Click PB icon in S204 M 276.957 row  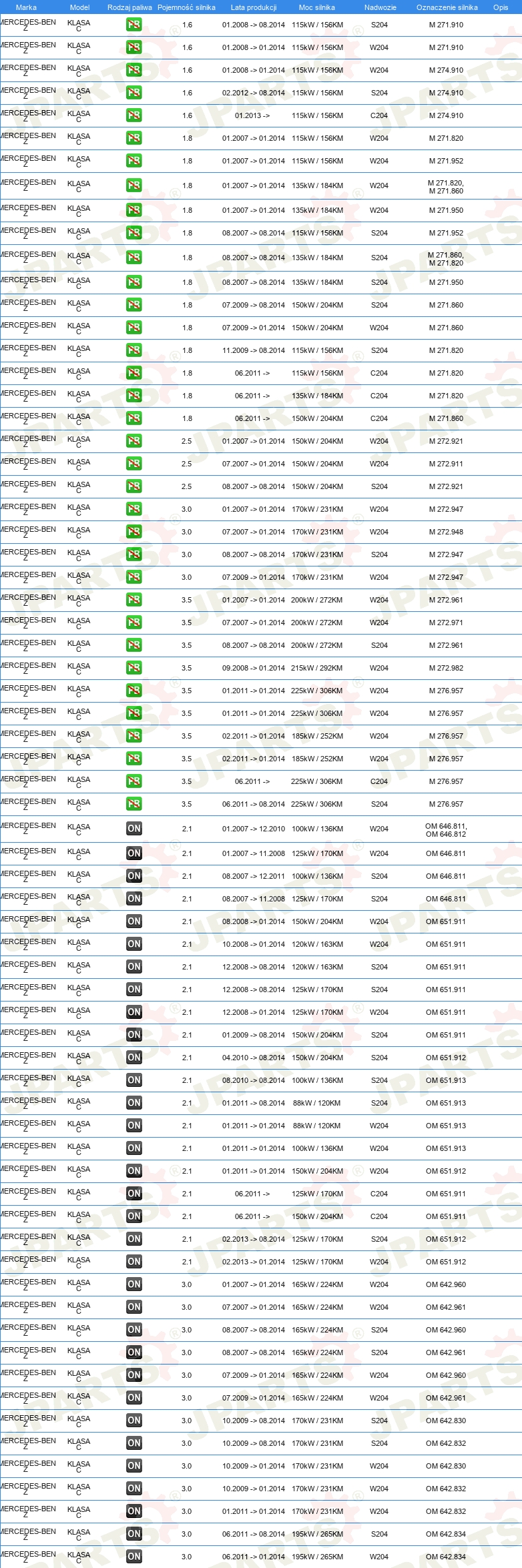(x=134, y=804)
